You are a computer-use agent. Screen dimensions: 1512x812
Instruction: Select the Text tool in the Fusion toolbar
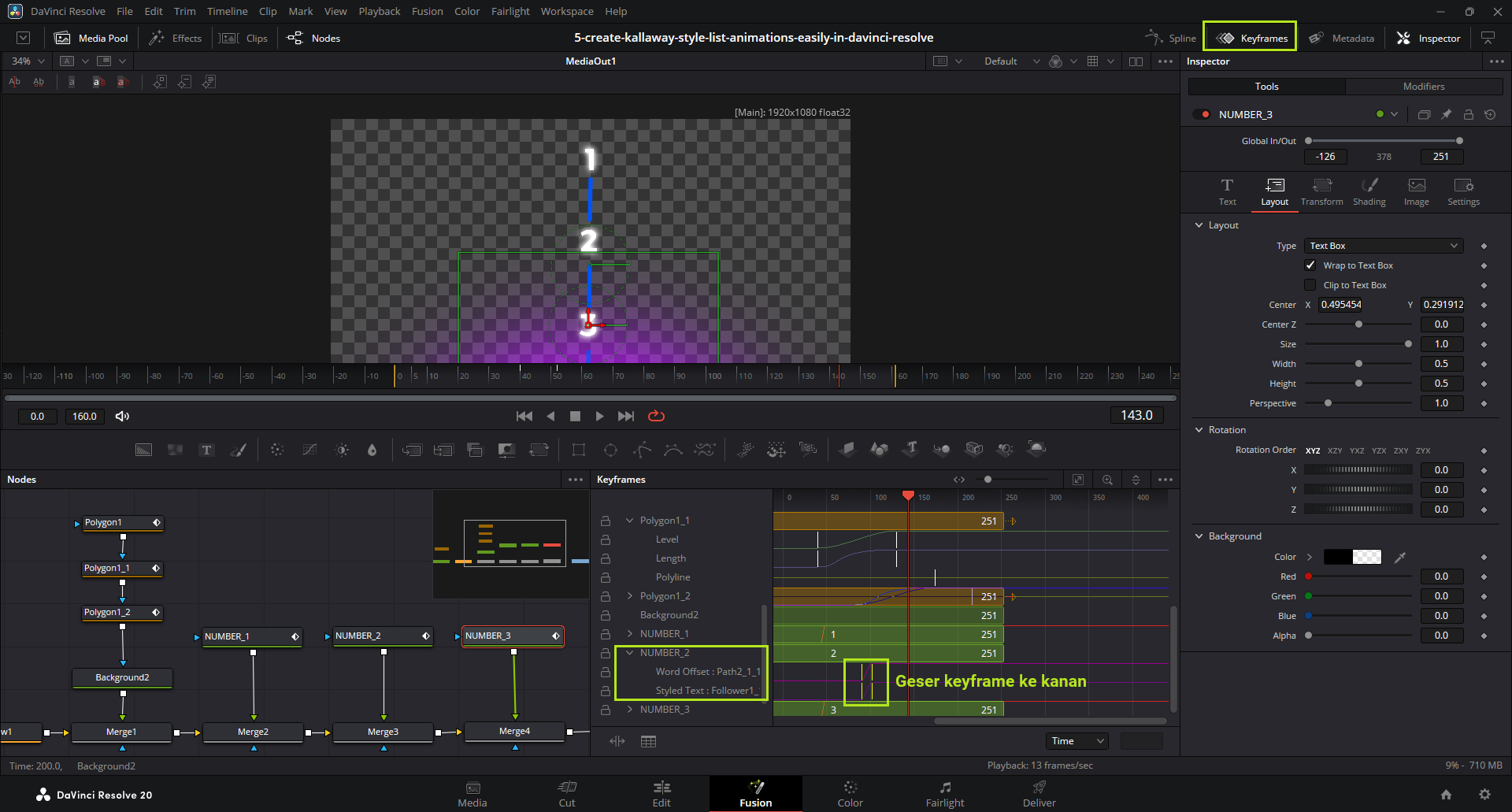[x=206, y=450]
